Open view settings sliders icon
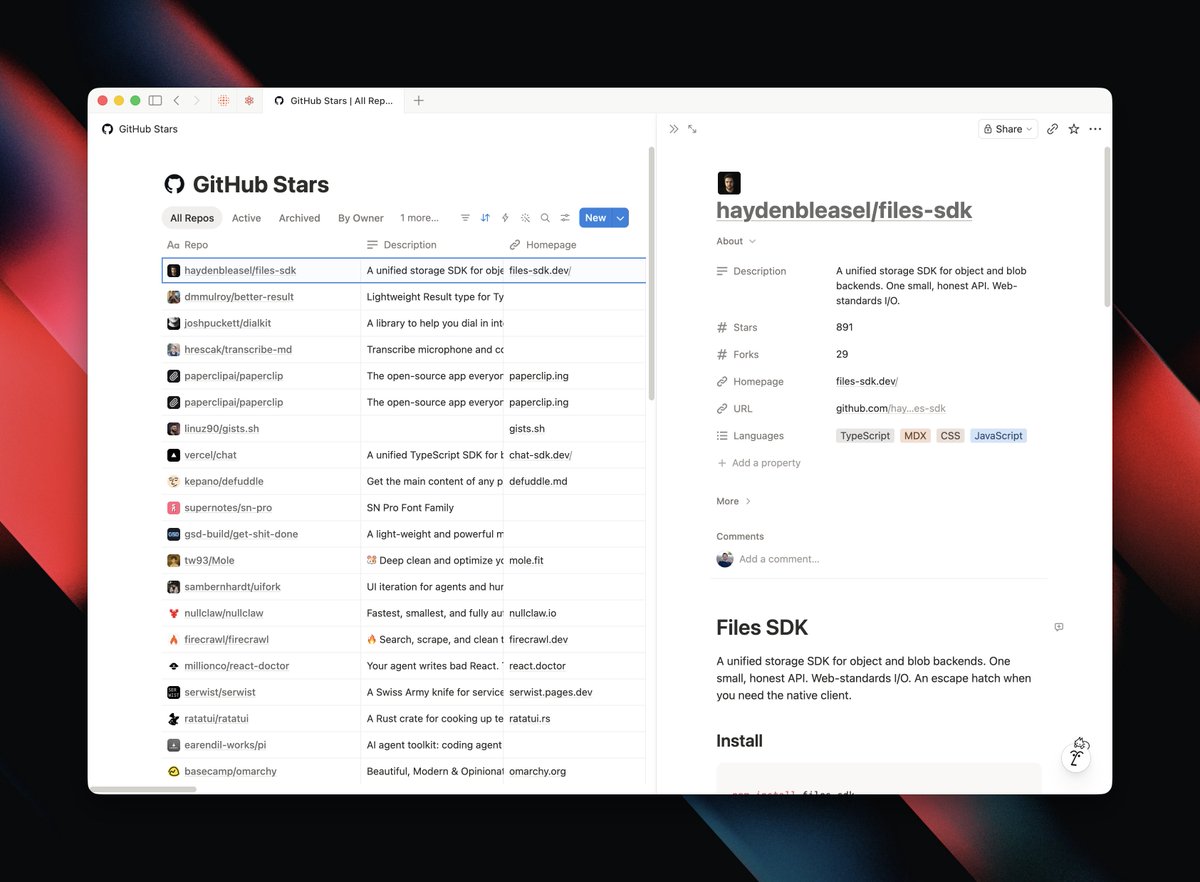1200x882 pixels. [565, 218]
